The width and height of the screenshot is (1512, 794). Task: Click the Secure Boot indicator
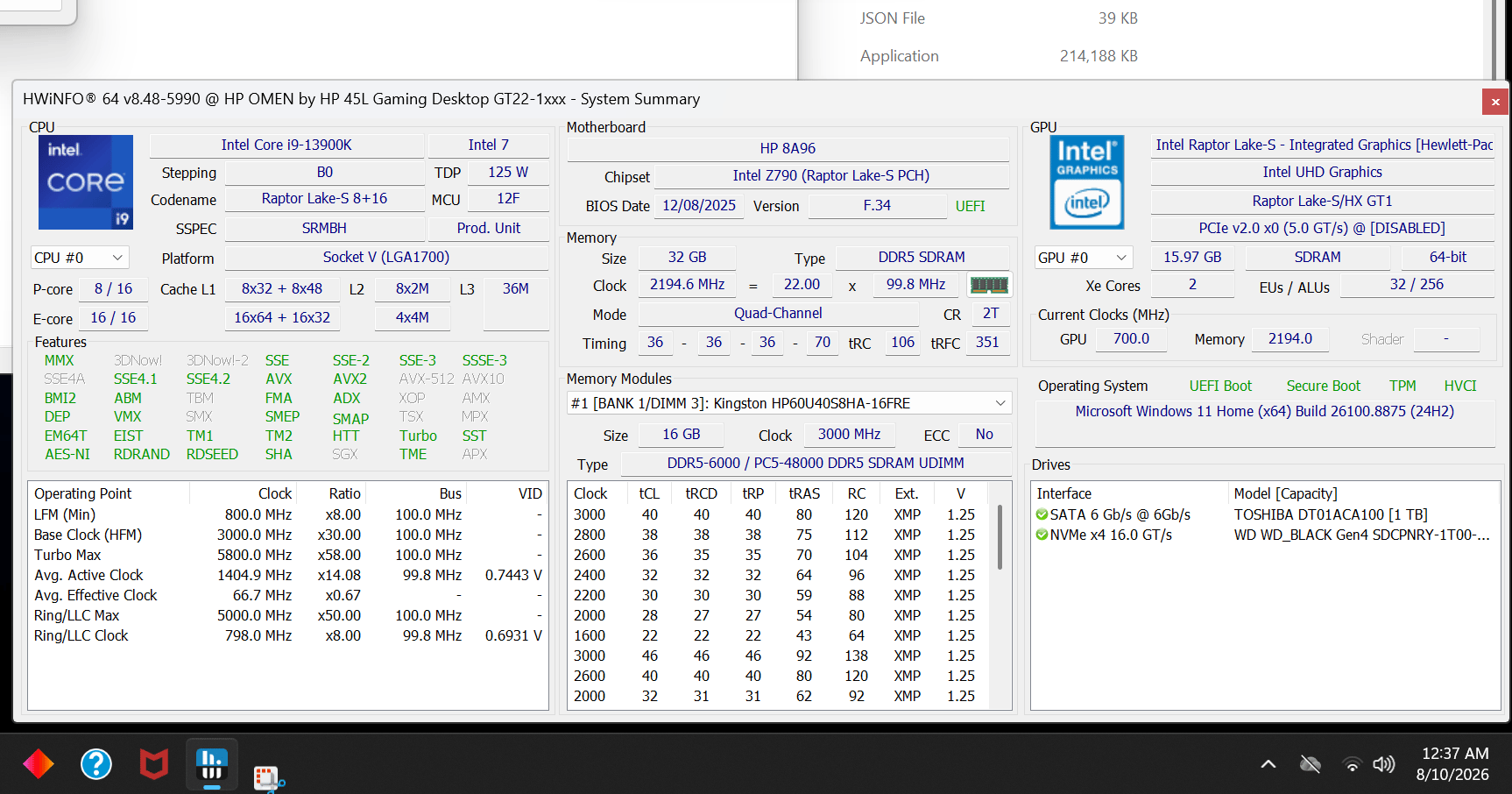1323,386
